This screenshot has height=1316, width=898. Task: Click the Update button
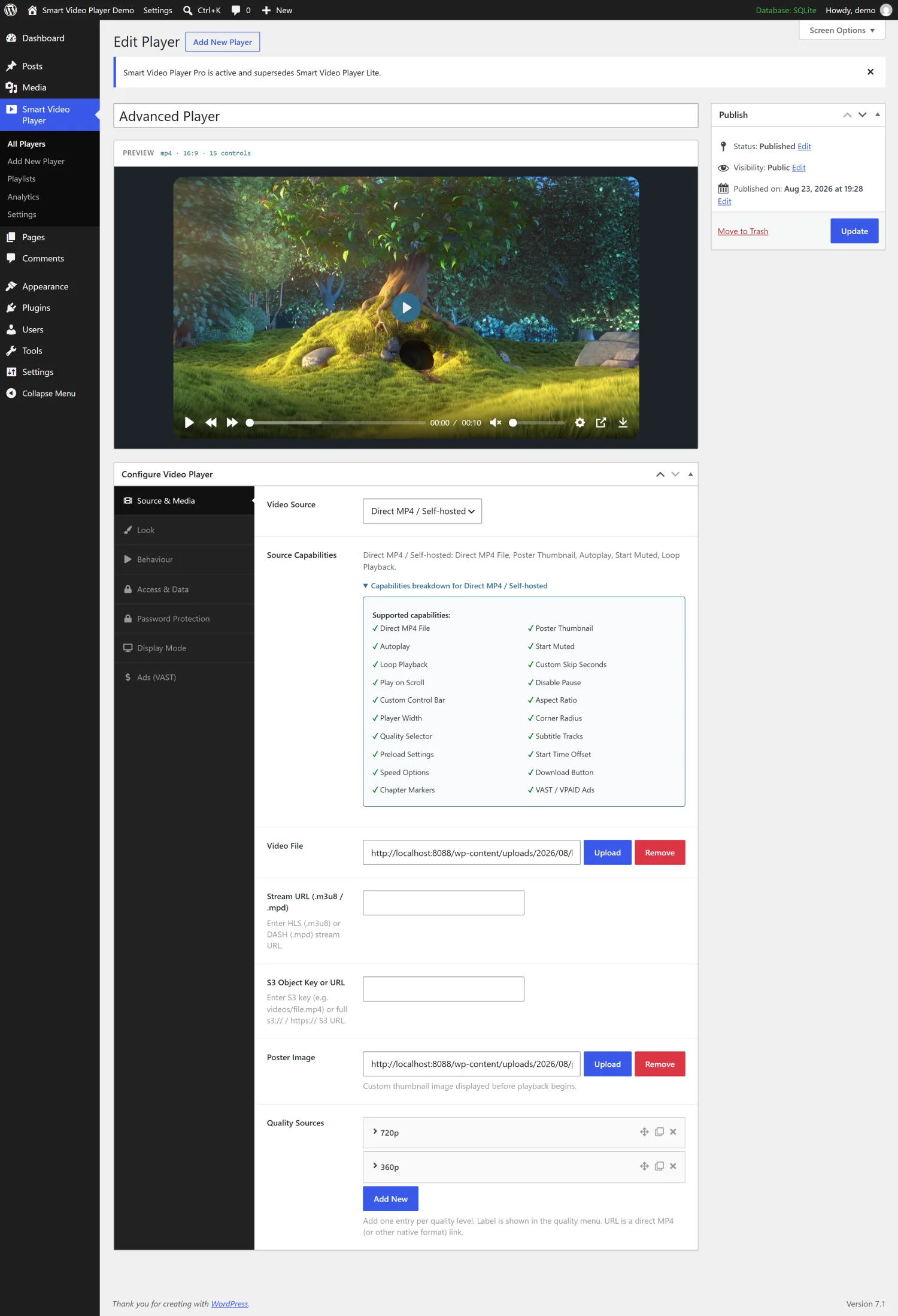854,231
